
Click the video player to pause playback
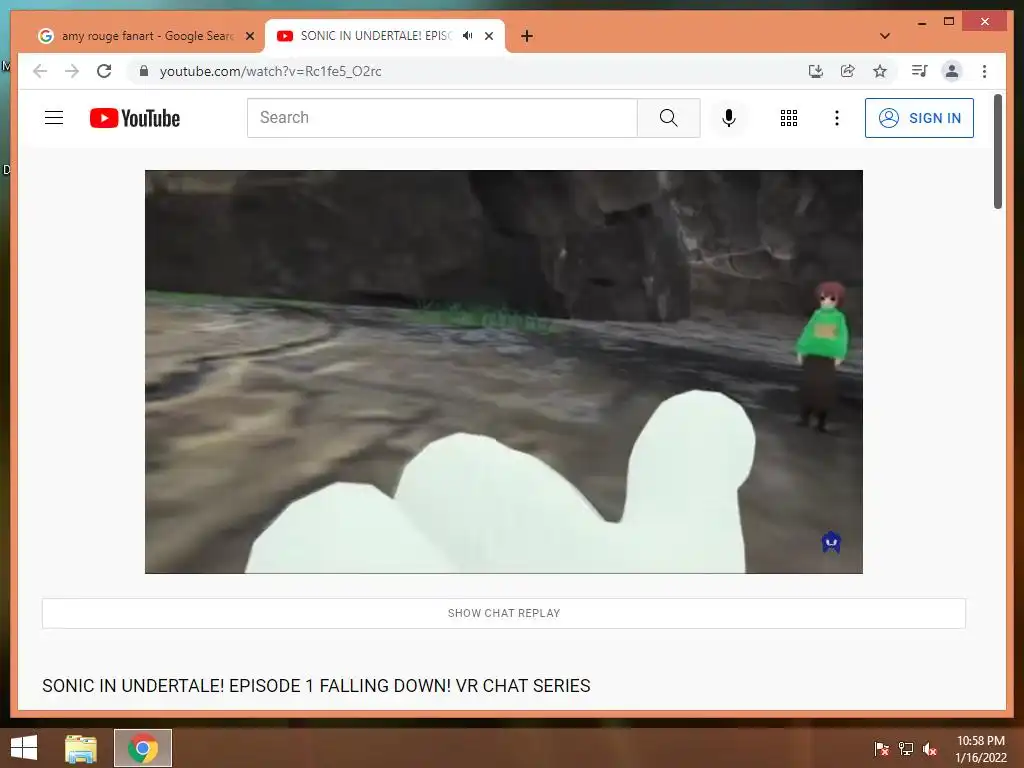coord(504,372)
